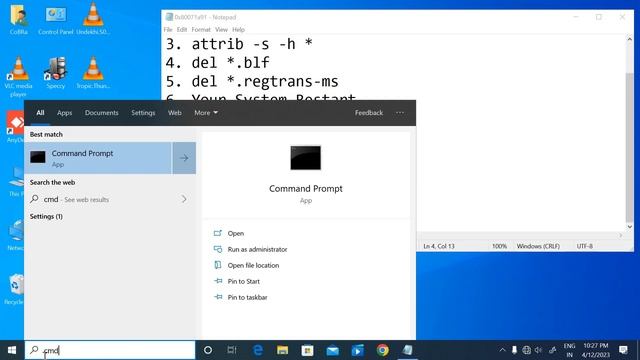640x360 pixels.
Task: Open Notepad Help menu
Action: click(238, 30)
